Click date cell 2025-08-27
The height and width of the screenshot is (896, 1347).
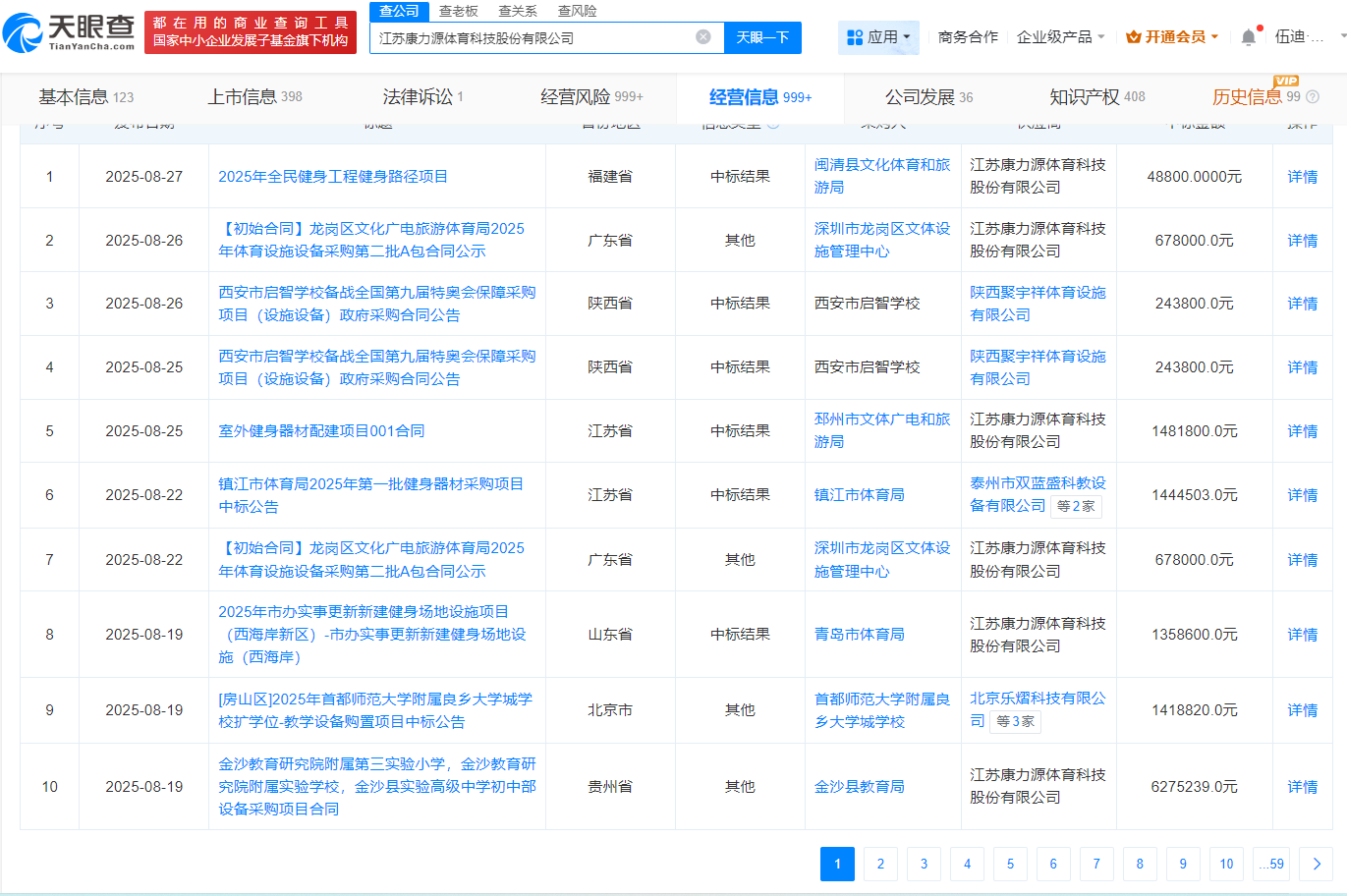(144, 177)
